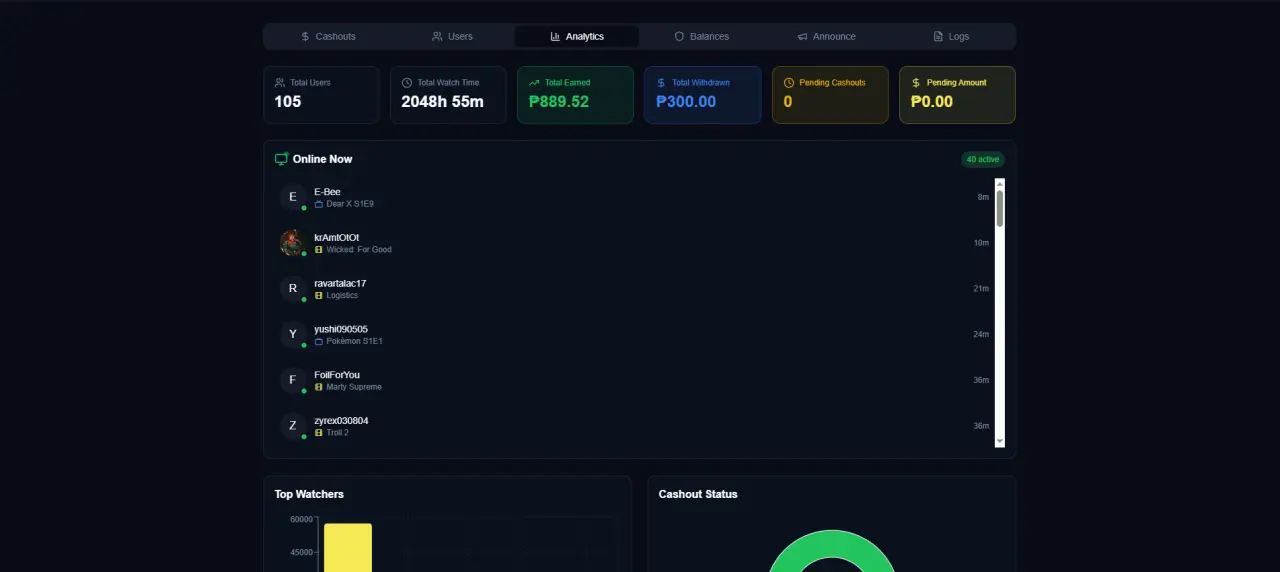This screenshot has height=572, width=1280.
Task: Click yushi090505's Y avatar
Action: [x=293, y=334]
